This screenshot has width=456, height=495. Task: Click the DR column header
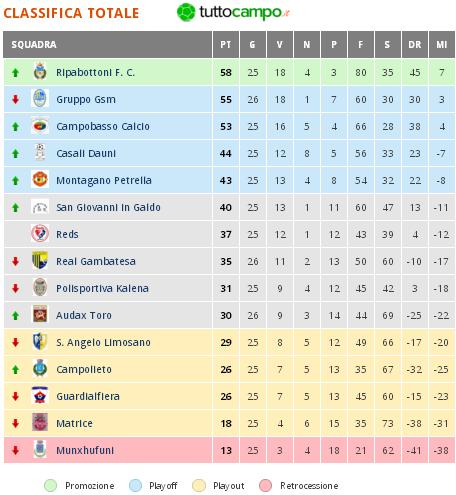click(415, 45)
